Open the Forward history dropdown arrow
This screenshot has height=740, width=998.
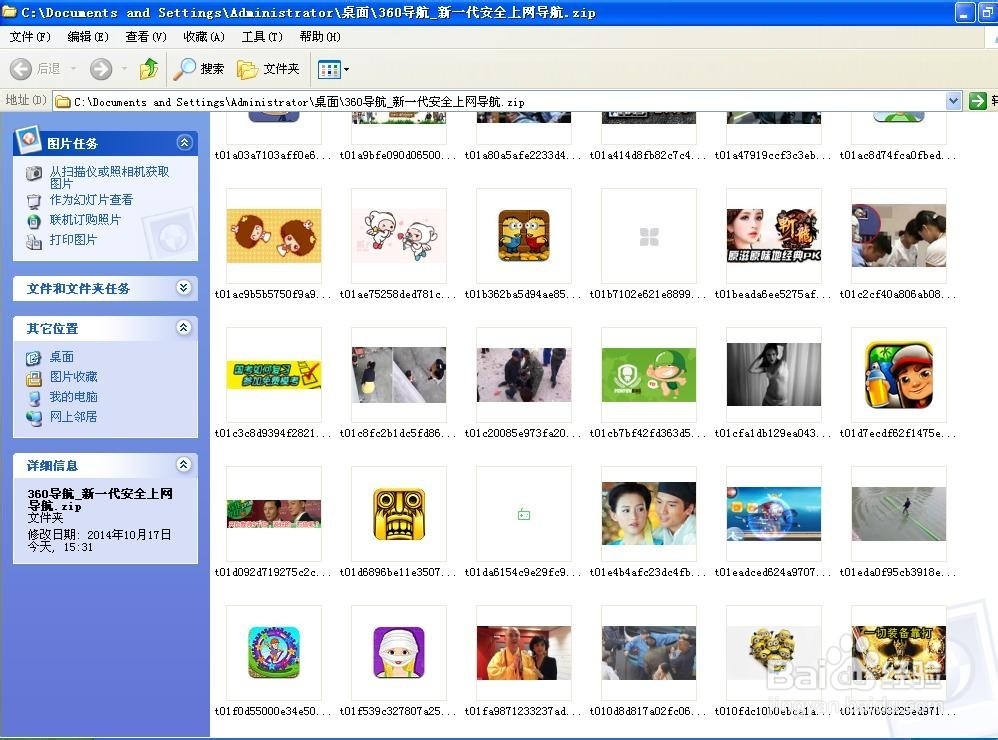(x=124, y=69)
